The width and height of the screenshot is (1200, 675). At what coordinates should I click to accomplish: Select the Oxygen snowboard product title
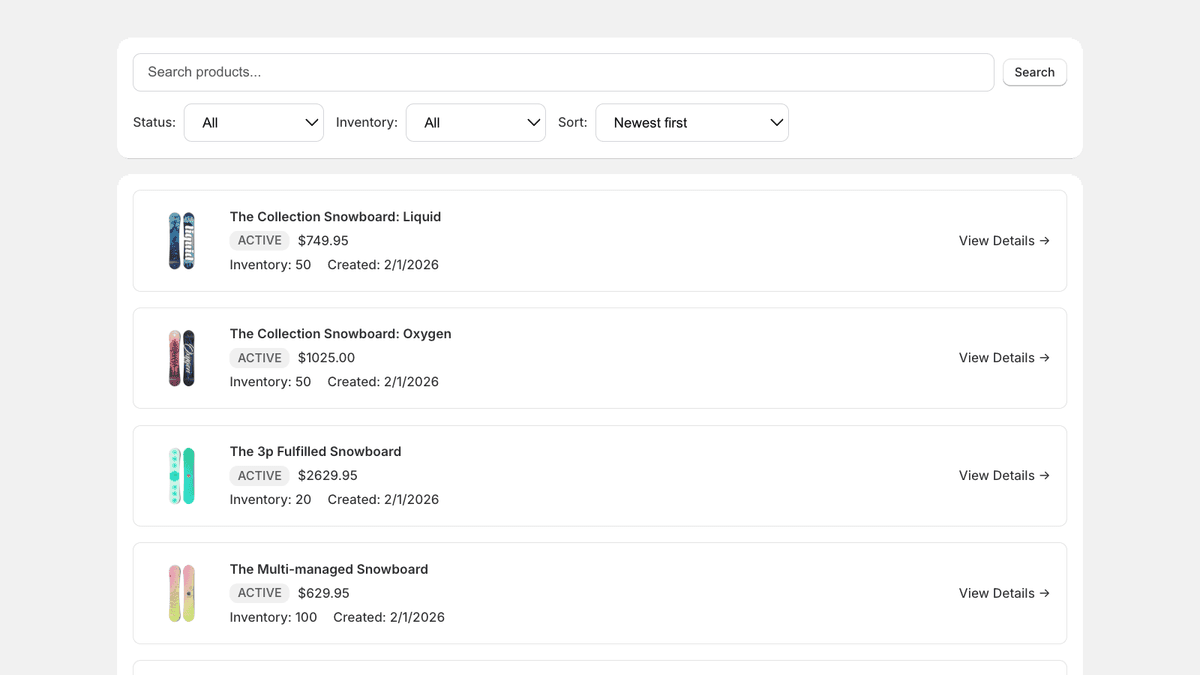(340, 333)
